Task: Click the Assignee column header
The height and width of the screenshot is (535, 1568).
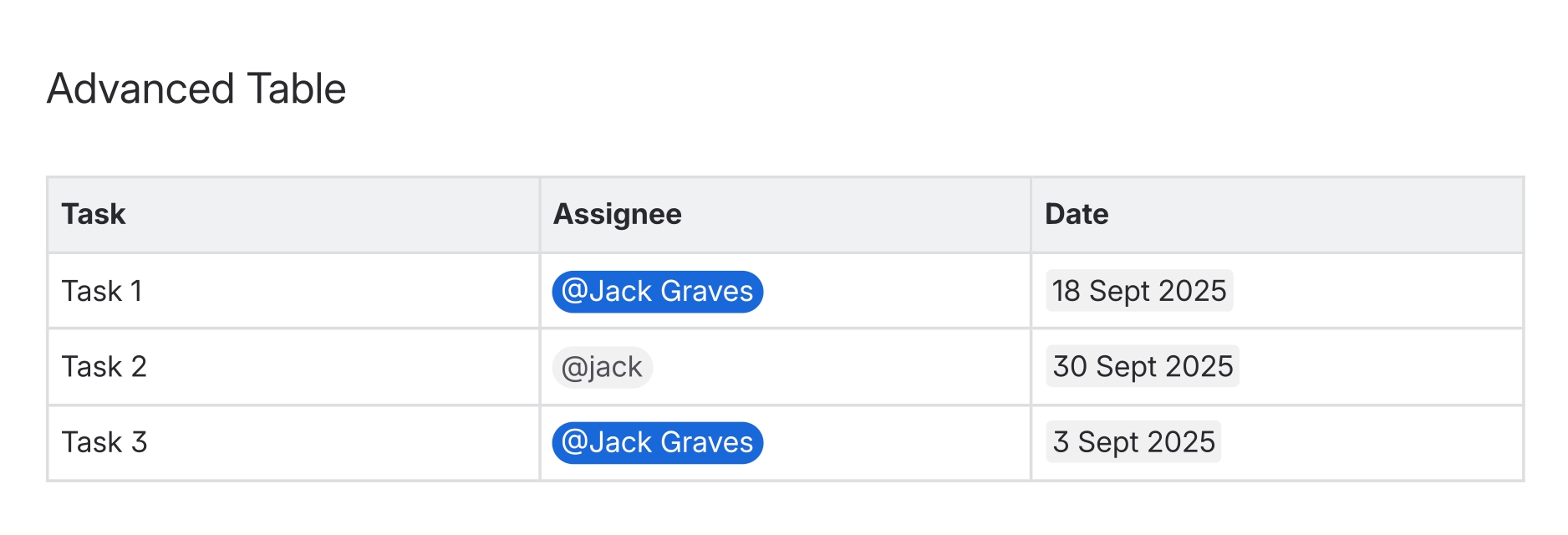Action: click(x=619, y=214)
